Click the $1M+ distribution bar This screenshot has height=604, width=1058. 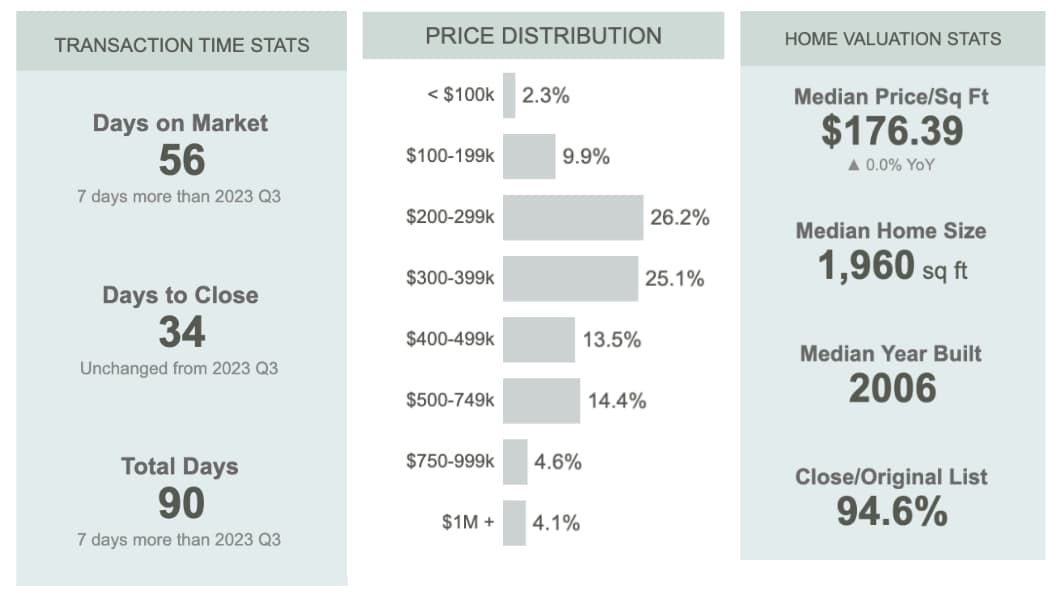[514, 523]
